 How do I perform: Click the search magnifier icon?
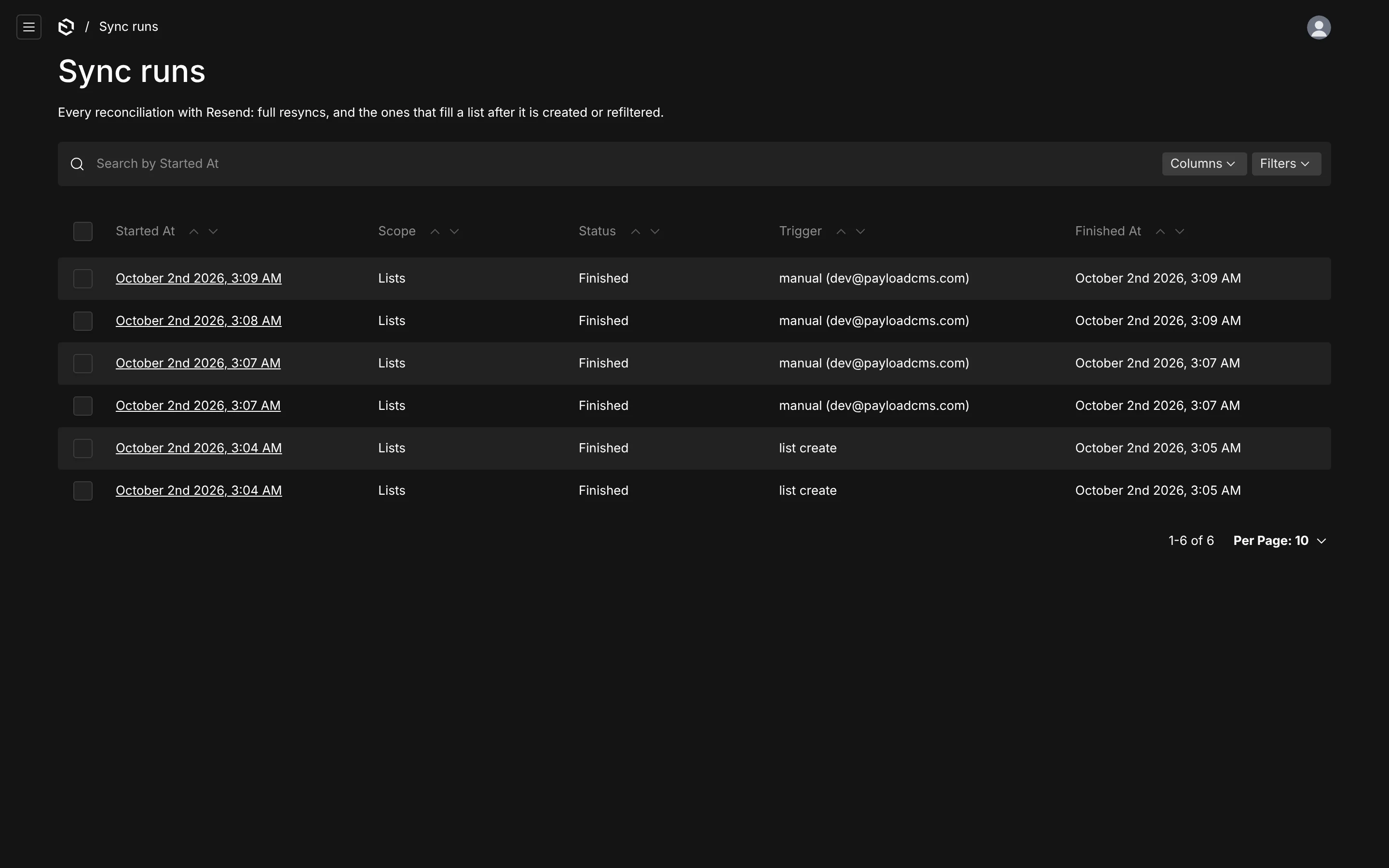tap(78, 164)
